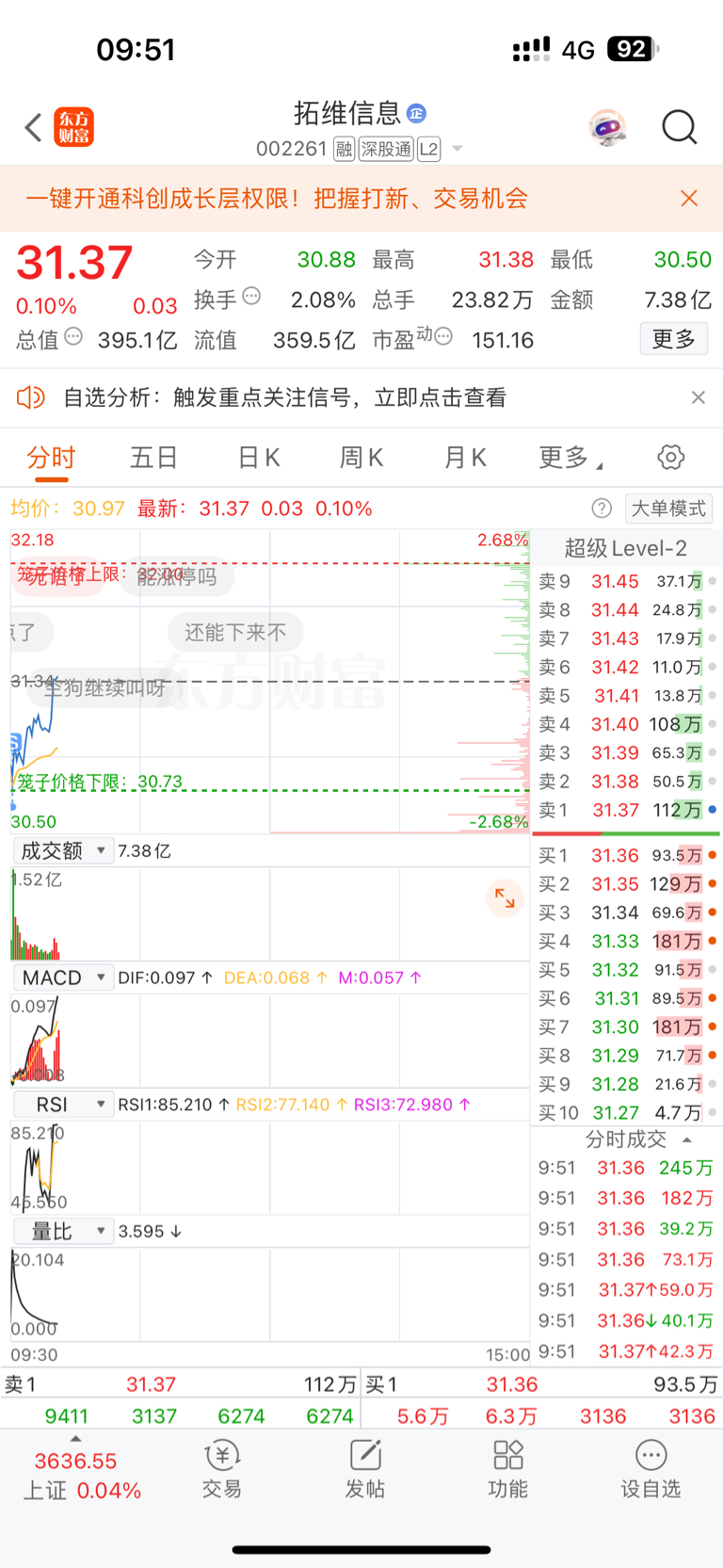Expand the stock code dropdown arrow
723x1568 pixels.
click(458, 149)
